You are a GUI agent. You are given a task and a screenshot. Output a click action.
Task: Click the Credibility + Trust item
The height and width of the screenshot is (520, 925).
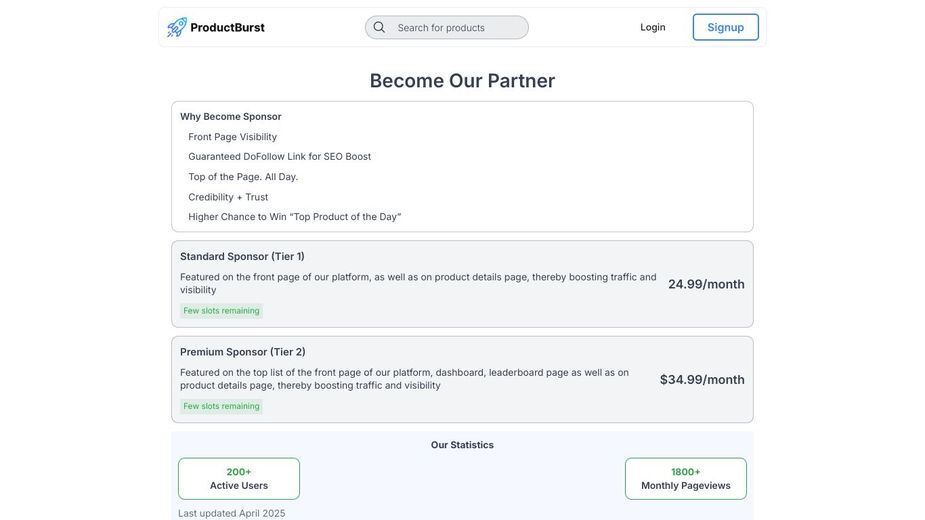(x=228, y=197)
